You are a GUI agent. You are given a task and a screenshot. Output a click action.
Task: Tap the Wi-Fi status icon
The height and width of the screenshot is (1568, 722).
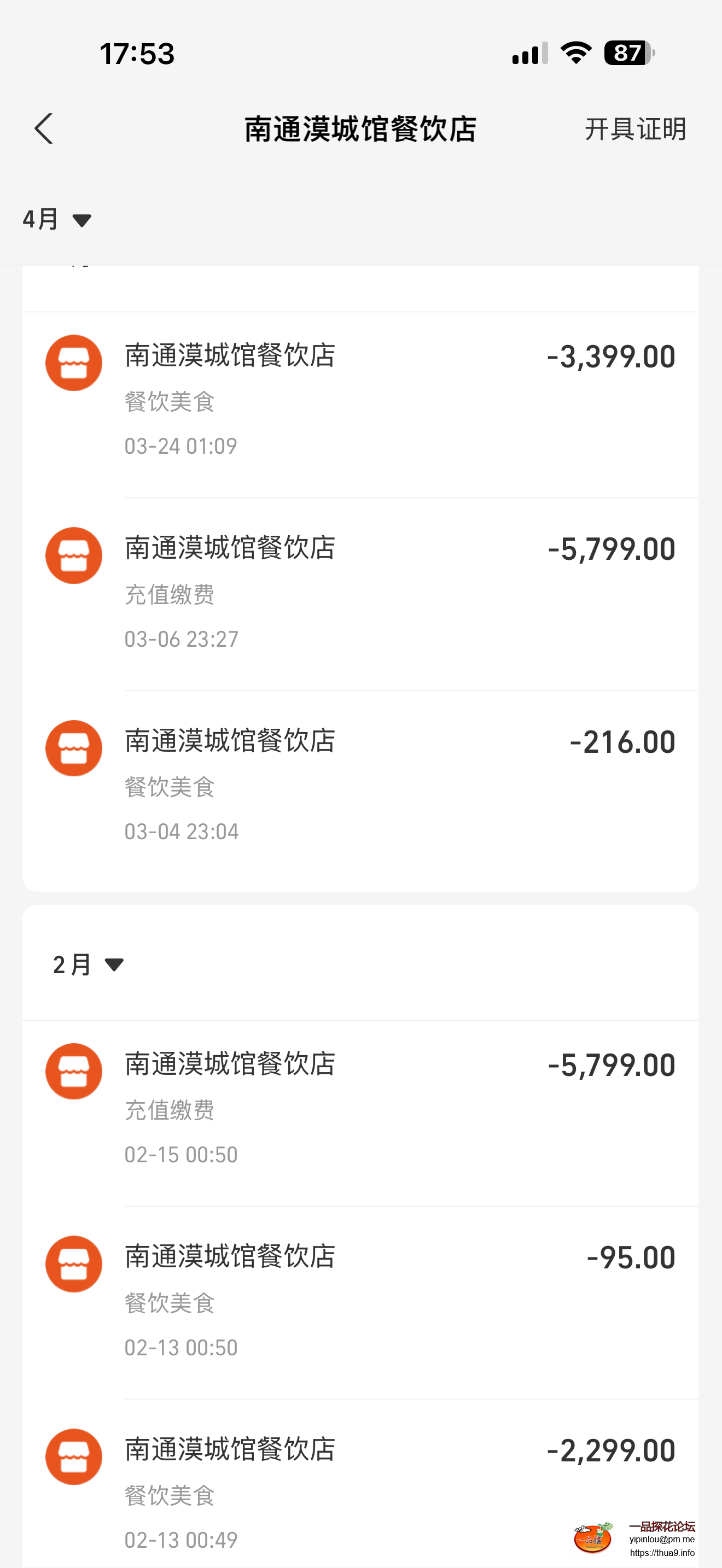click(x=576, y=53)
